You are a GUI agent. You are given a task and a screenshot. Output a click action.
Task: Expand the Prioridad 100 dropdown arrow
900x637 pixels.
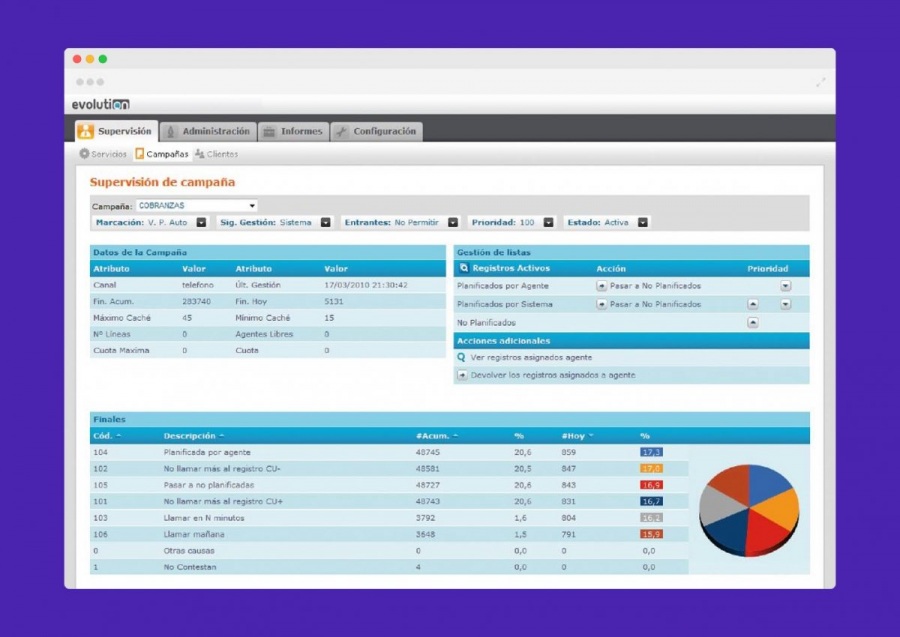click(x=548, y=222)
